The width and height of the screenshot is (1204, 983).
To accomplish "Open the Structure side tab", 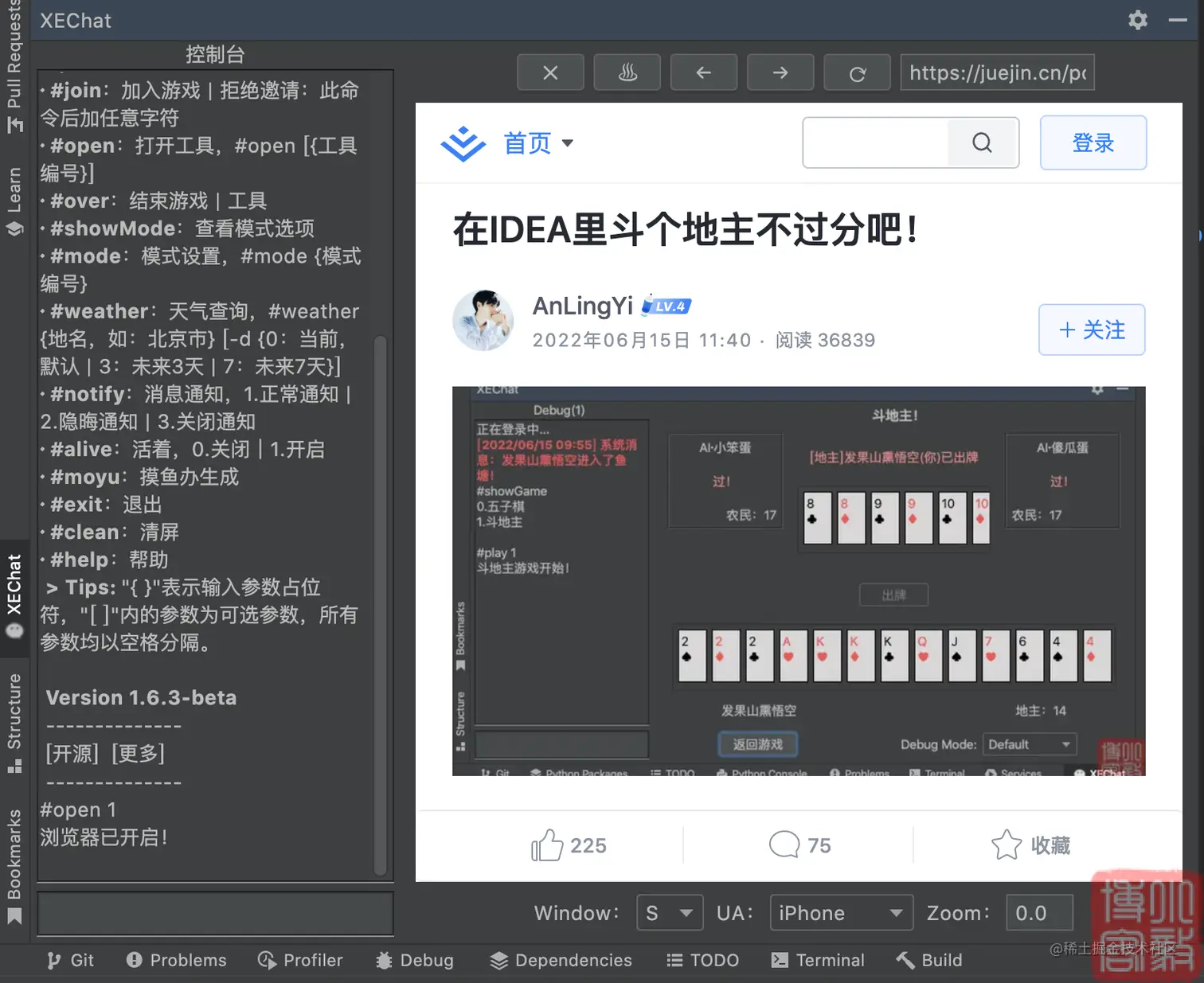I will click(14, 722).
